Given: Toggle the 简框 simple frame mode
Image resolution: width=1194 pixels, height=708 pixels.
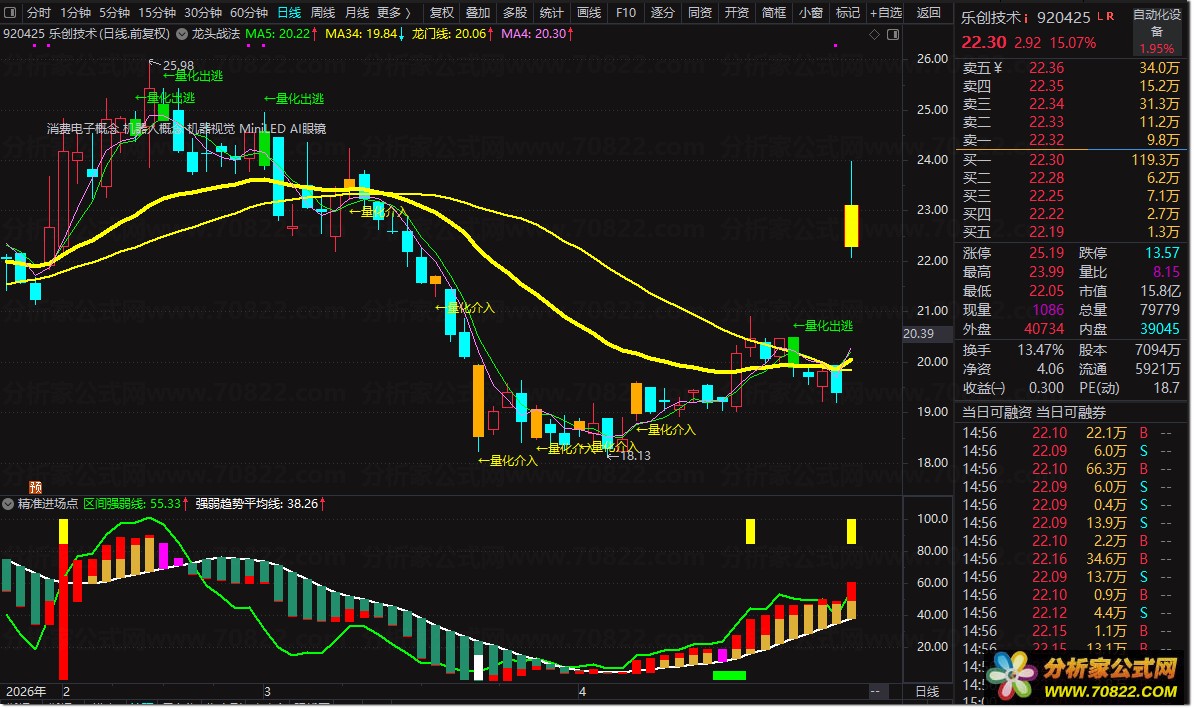Looking at the screenshot, I should coord(774,12).
